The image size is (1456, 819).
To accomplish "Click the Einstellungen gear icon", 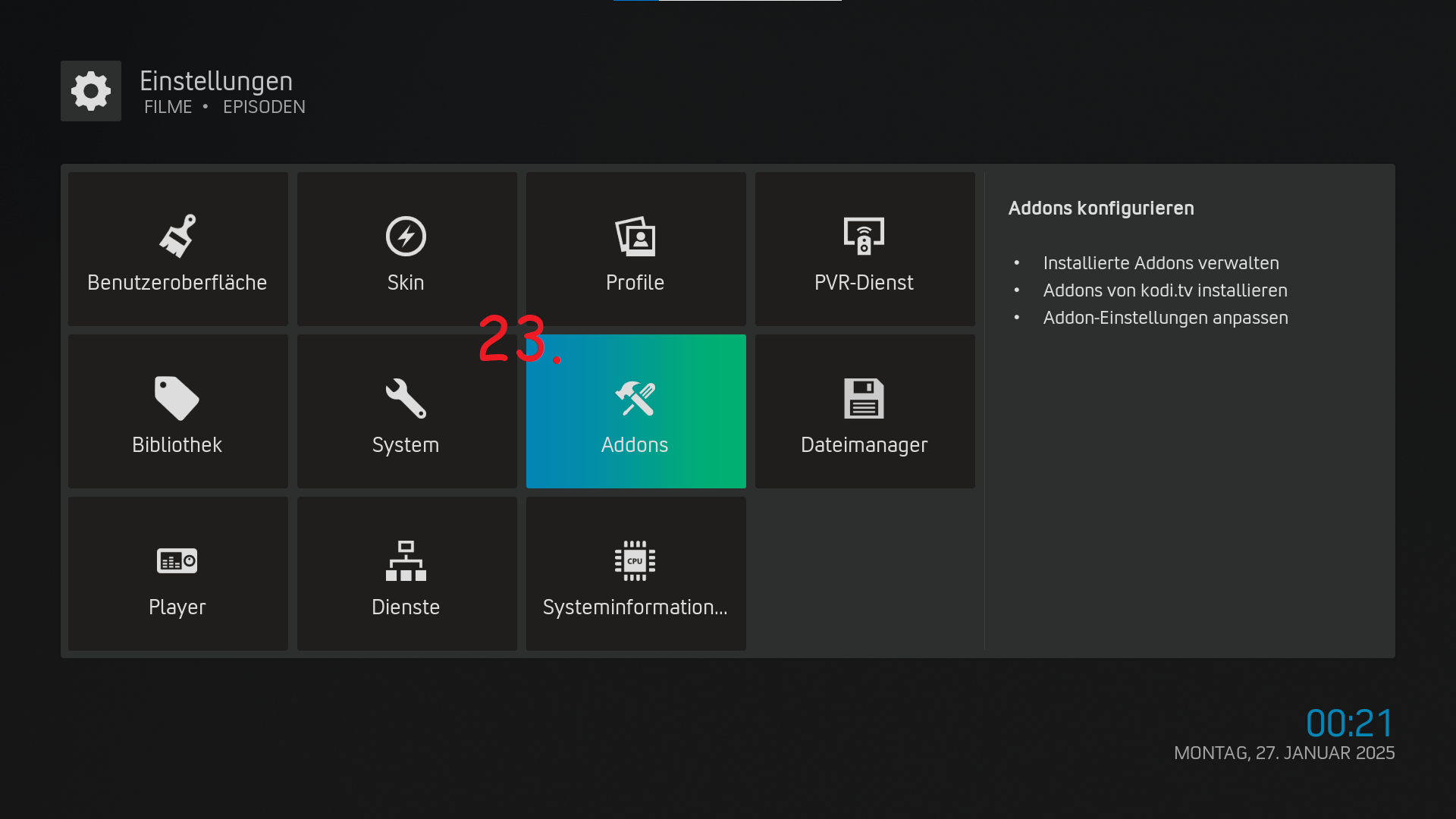I will pos(91,91).
